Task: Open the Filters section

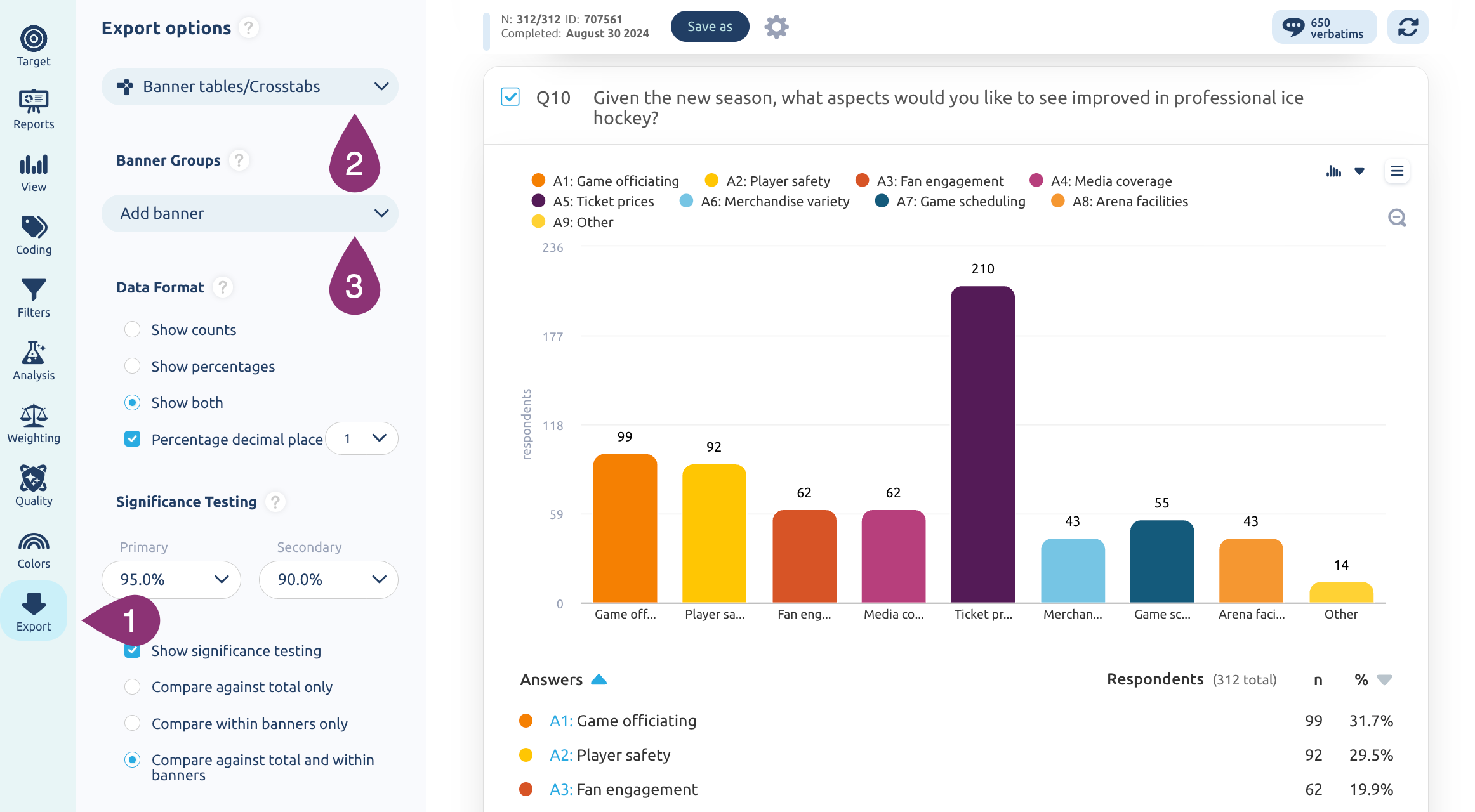Action: [34, 298]
